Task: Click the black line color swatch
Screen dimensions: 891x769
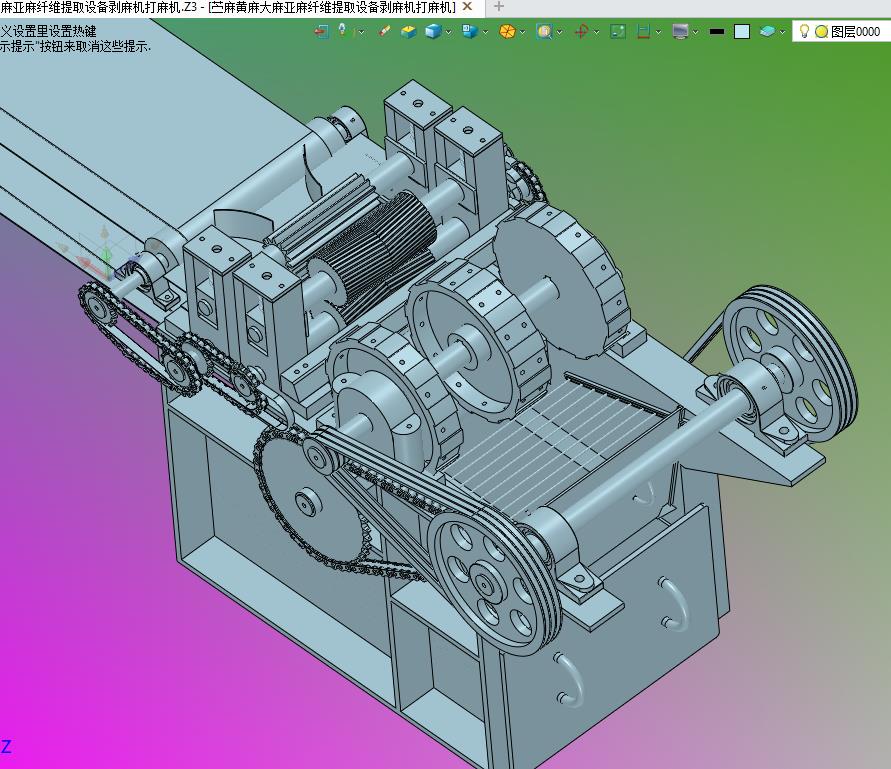Action: click(x=716, y=31)
